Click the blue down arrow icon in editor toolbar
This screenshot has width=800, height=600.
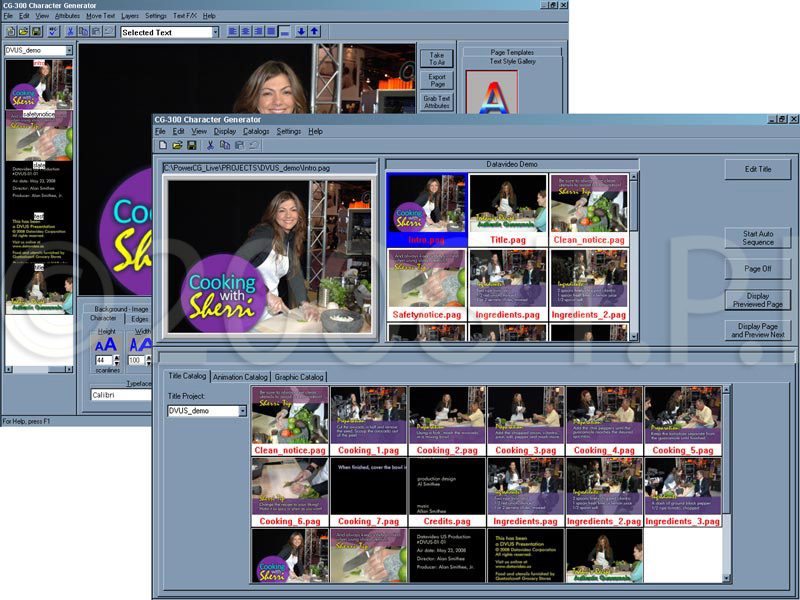tap(302, 32)
